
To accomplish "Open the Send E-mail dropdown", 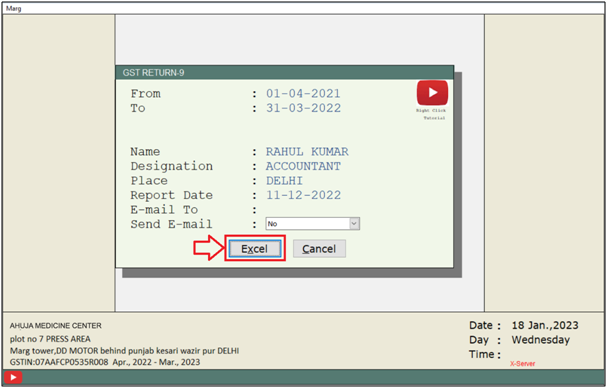I will [313, 224].
